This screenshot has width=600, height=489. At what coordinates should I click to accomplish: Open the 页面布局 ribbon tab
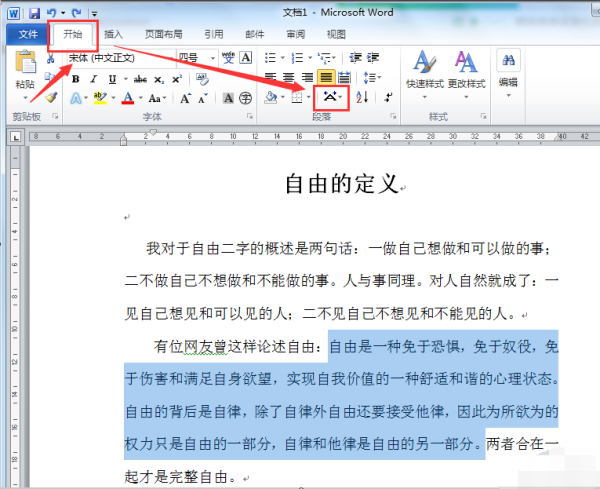point(163,34)
